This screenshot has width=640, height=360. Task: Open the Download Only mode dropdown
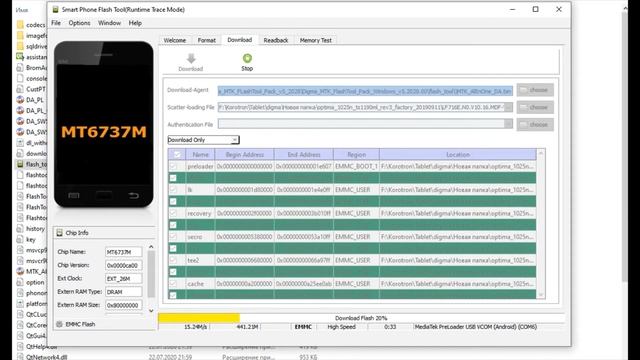203,140
